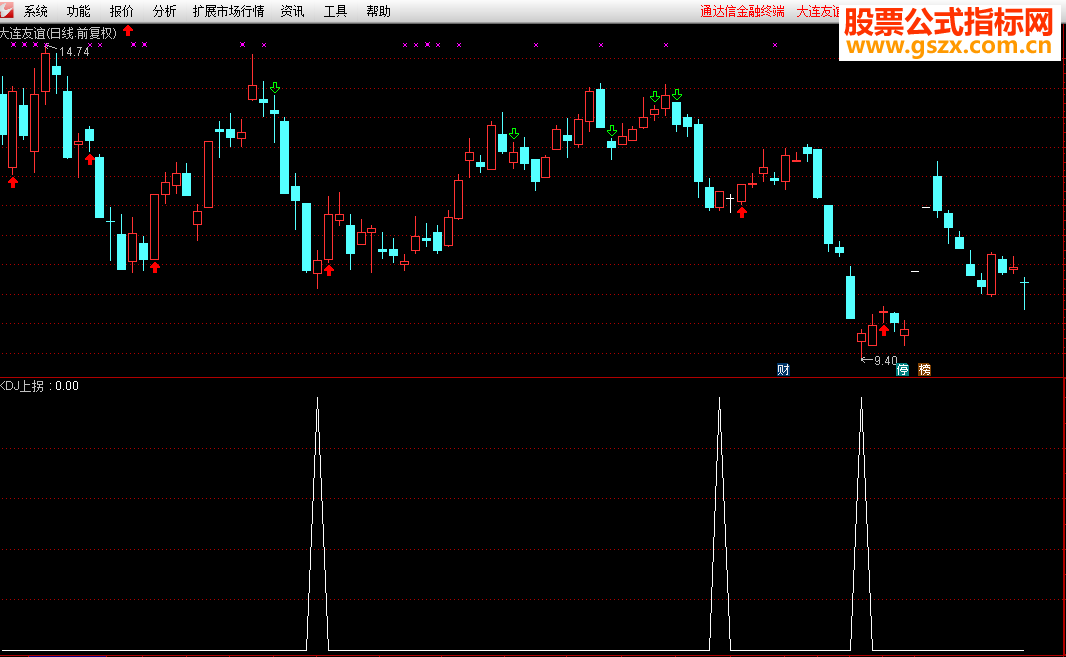Click the 大连友谊(日线.前复权) chart title
The height and width of the screenshot is (657, 1066).
(58, 33)
